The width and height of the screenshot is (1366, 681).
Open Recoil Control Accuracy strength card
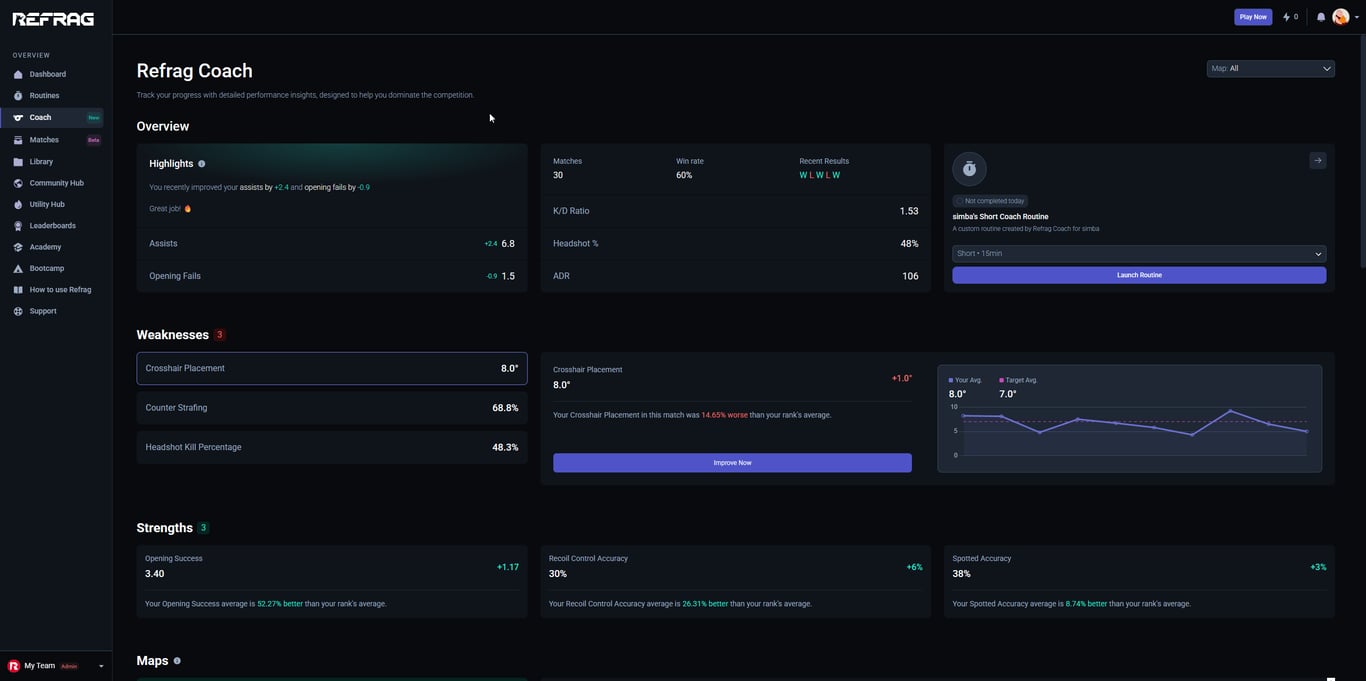tap(735, 581)
